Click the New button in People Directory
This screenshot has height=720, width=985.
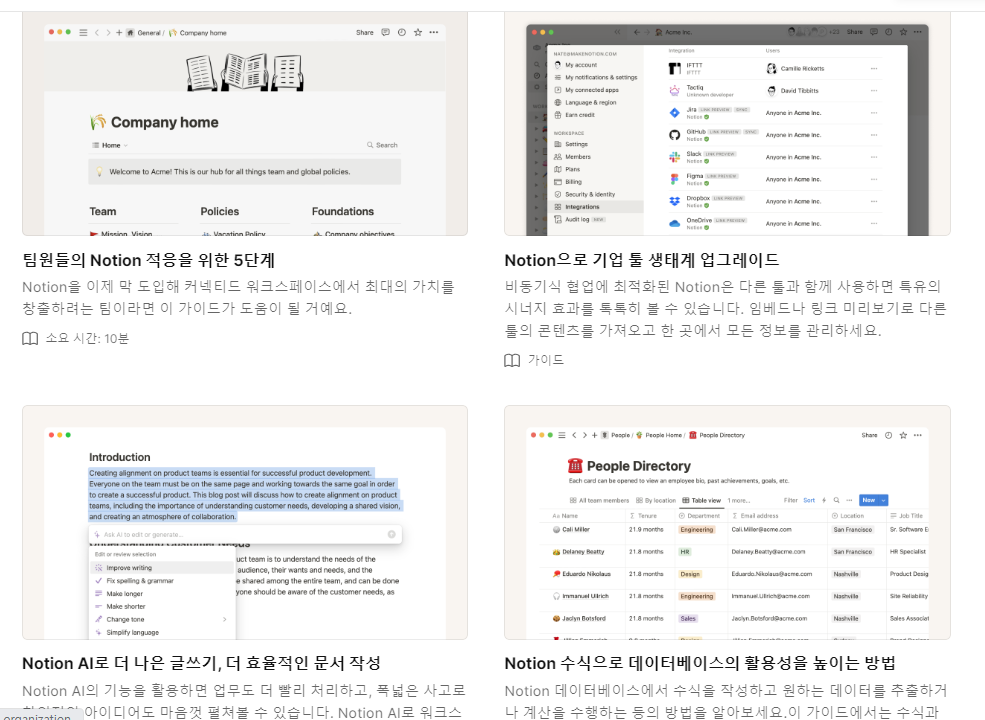tap(868, 499)
